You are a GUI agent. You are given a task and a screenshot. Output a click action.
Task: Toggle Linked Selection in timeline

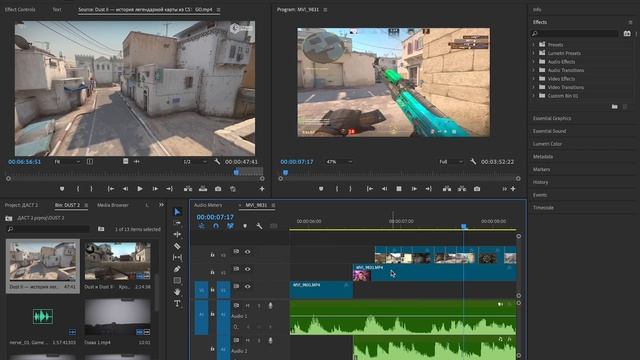click(x=230, y=226)
